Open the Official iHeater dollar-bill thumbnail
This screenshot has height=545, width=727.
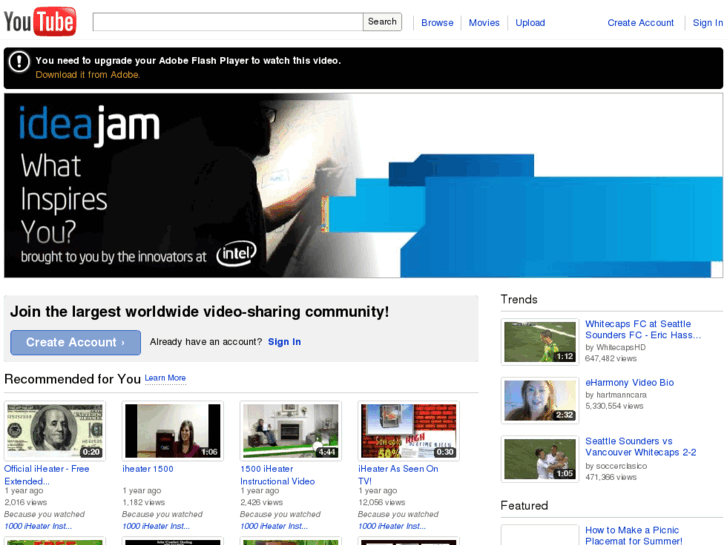[55, 431]
